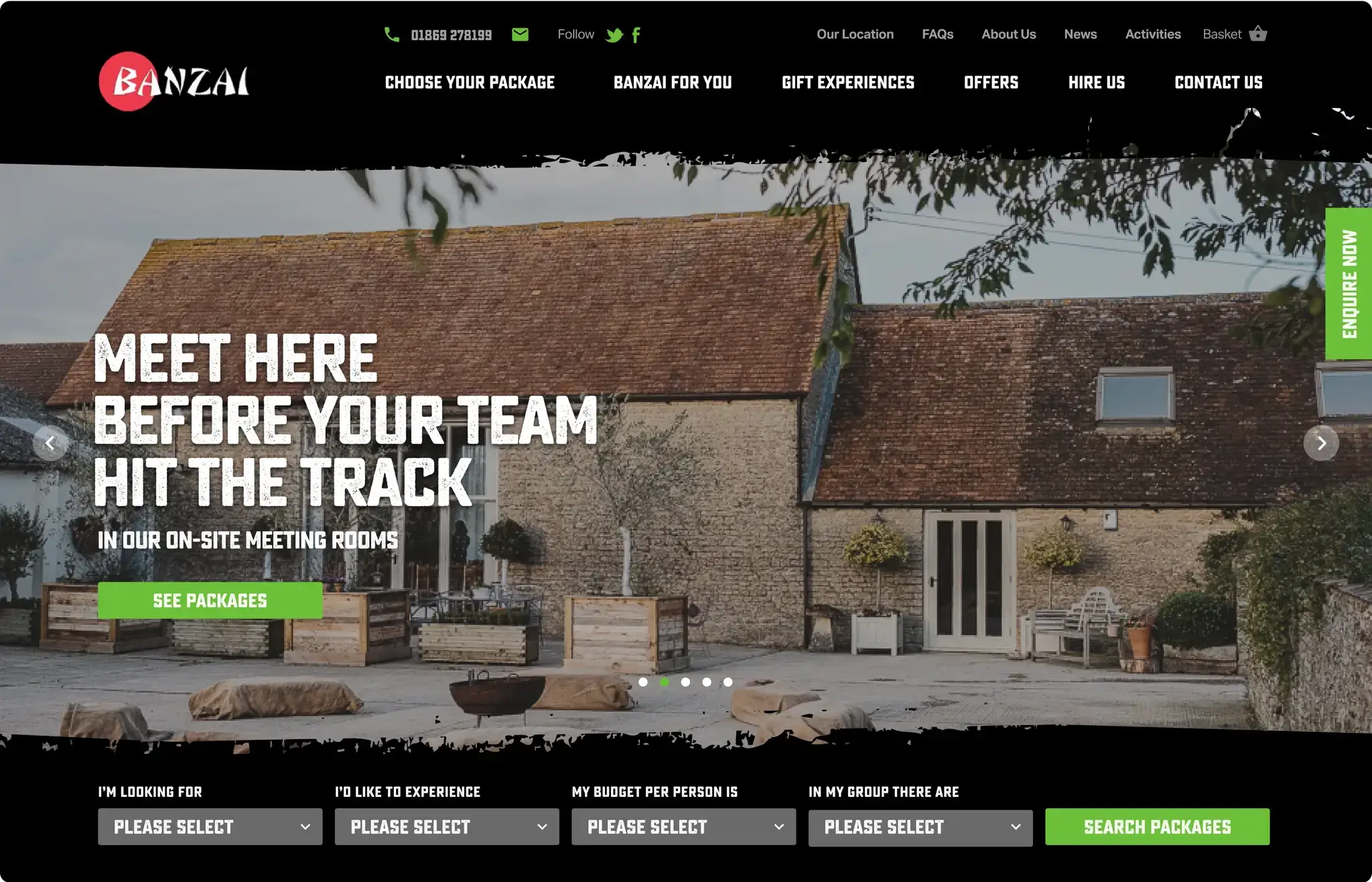Image resolution: width=1372 pixels, height=882 pixels.
Task: Click the phone icon next to number
Action: 393,34
